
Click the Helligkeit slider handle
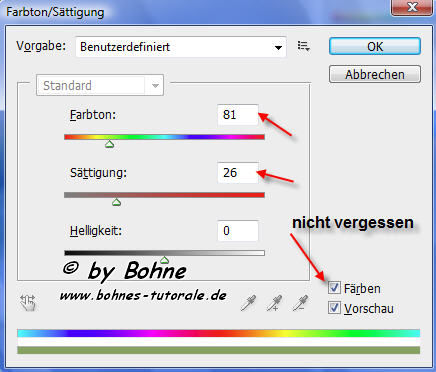(164, 260)
